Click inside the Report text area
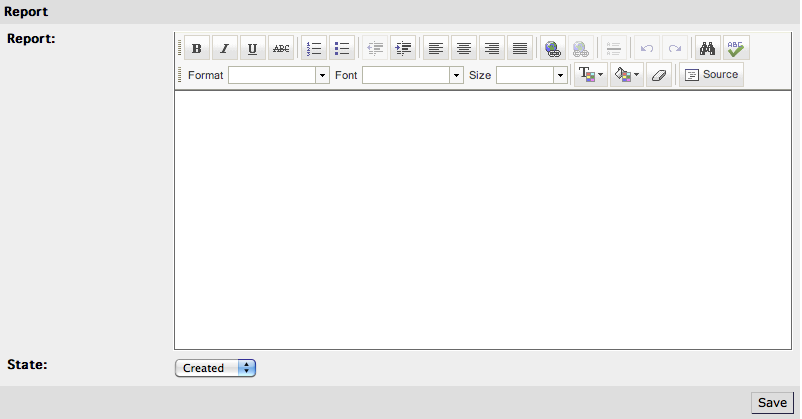The image size is (802, 419). [483, 220]
